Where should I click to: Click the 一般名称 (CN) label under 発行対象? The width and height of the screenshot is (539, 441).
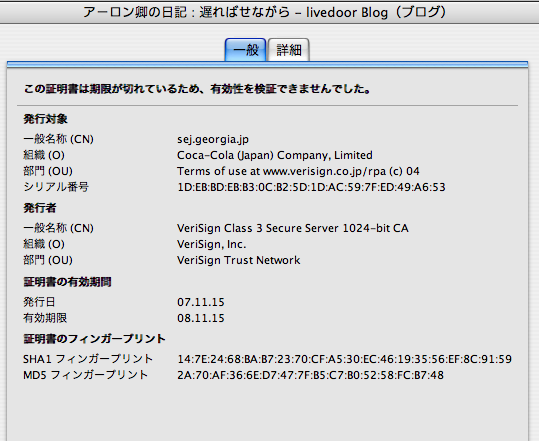pyautogui.click(x=58, y=139)
